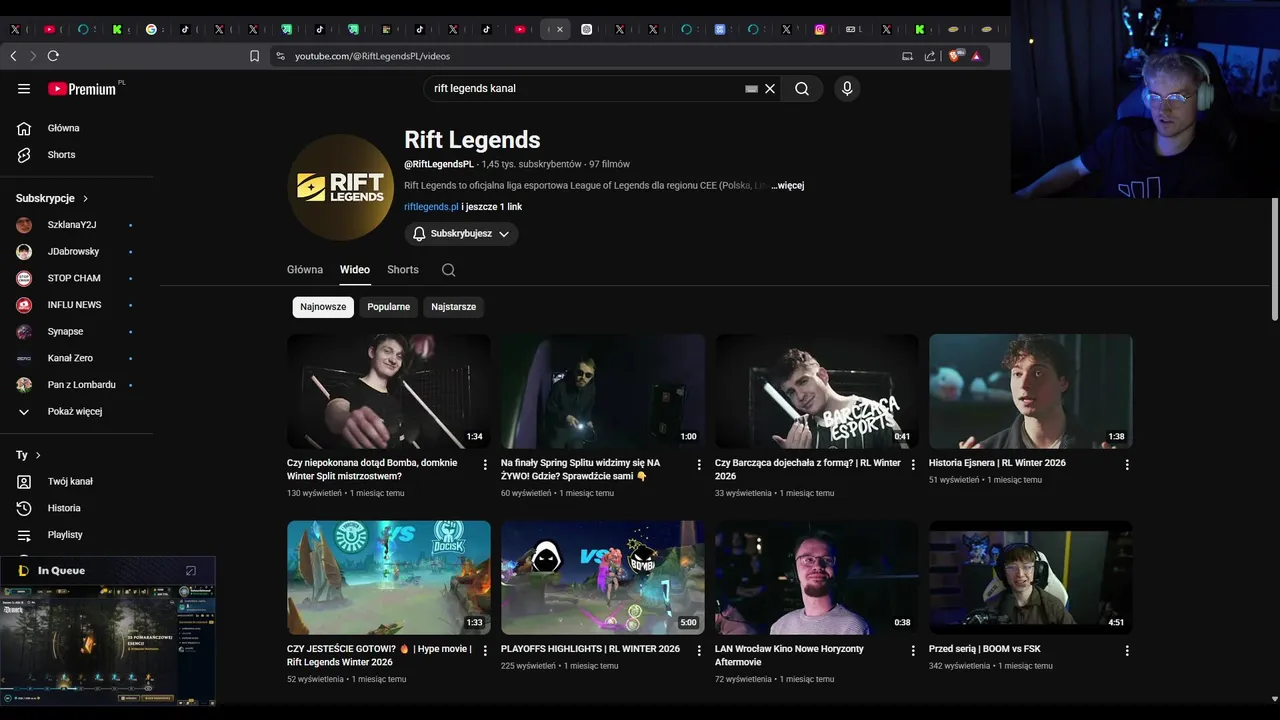
Task: Play the Barcząca Esports video thumbnail
Action: (817, 391)
